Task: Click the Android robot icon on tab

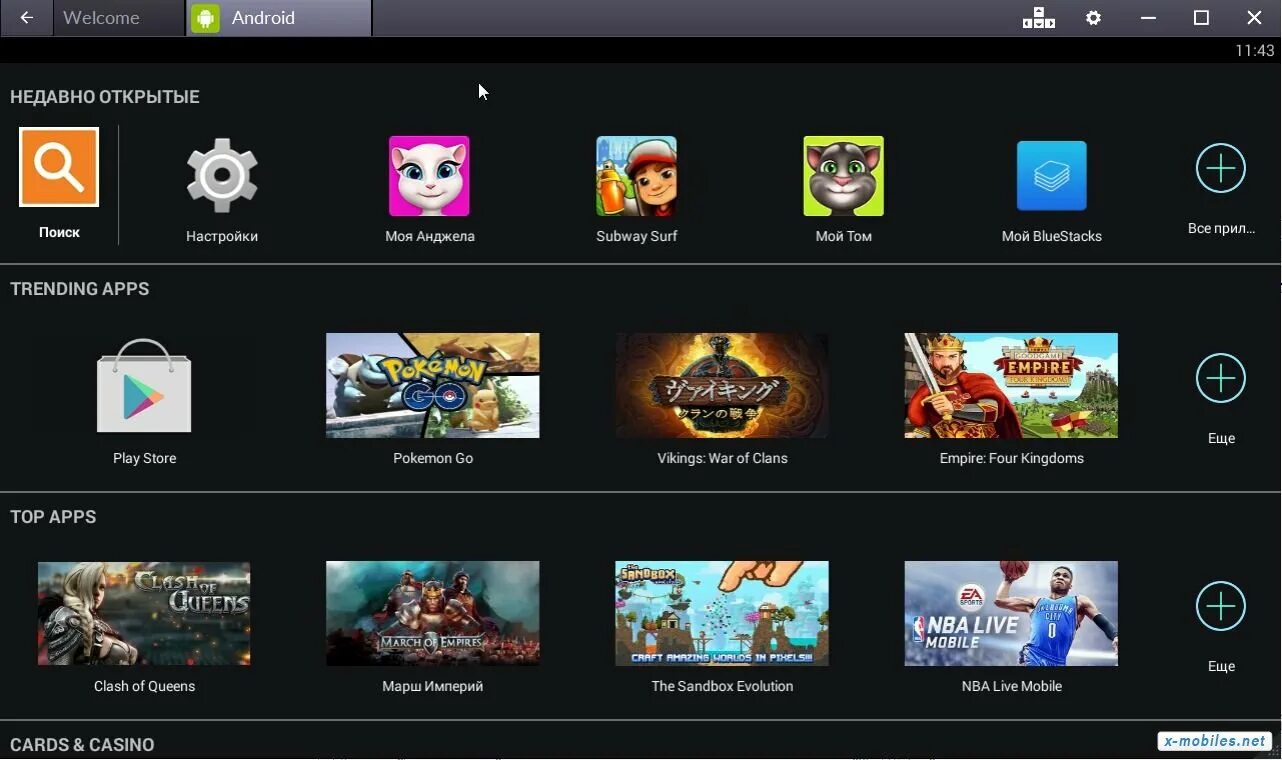Action: click(x=205, y=18)
